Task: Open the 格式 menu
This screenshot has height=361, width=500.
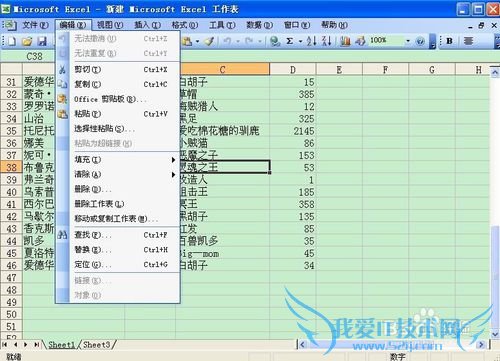Action: [x=185, y=25]
